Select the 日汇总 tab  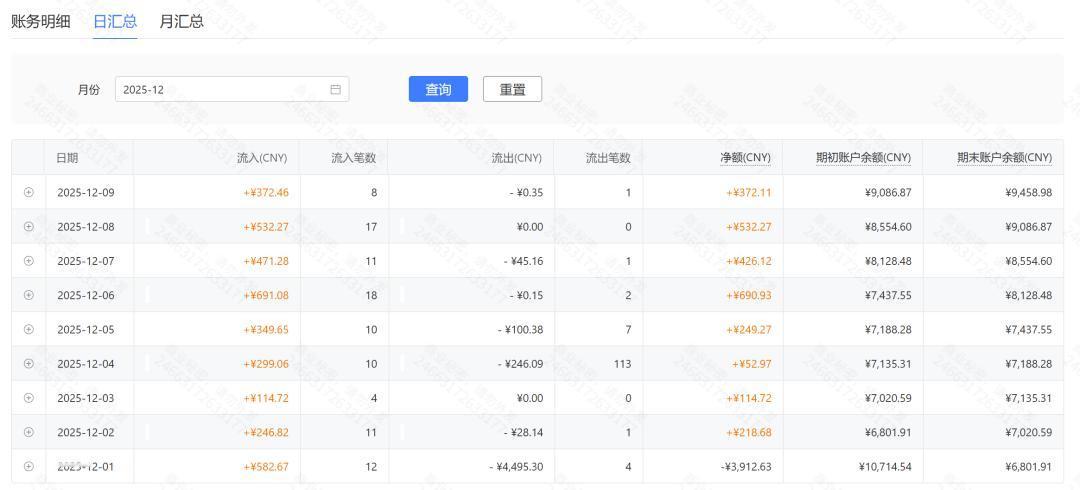115,21
